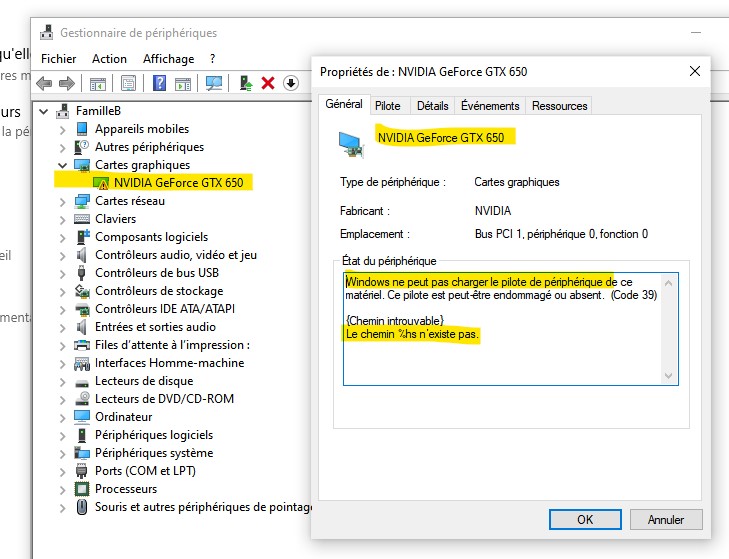The height and width of the screenshot is (559, 729).
Task: Click the Ports (COM et LPT) icon
Action: 82,471
